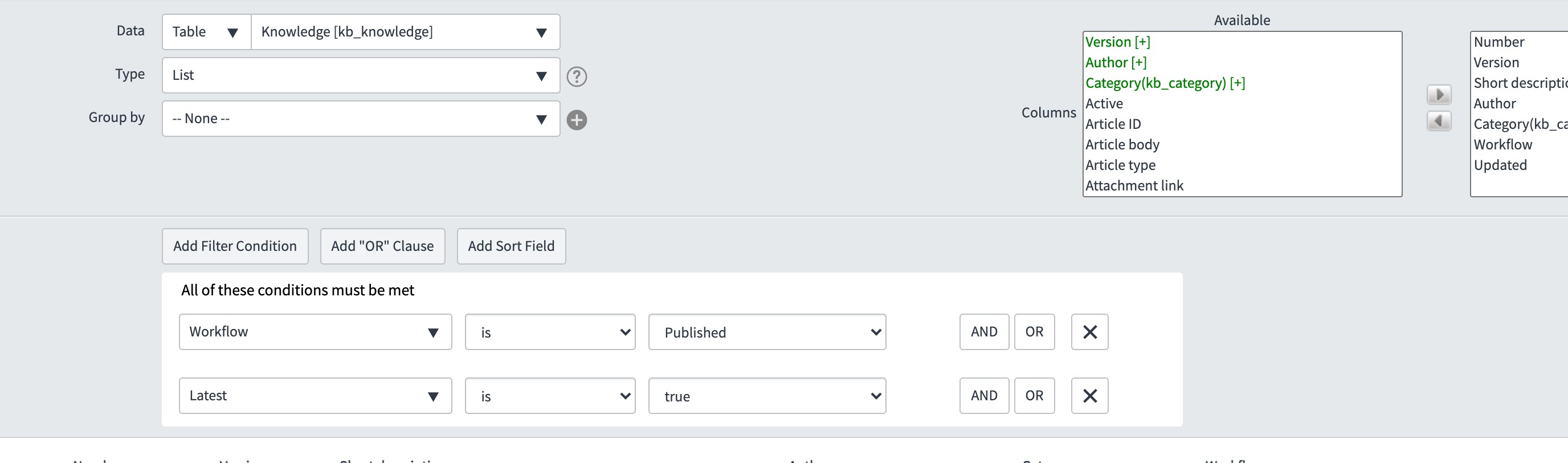Remove the Workflow condition with its X button
Screen dimensions: 1568x463
coord(1089,332)
